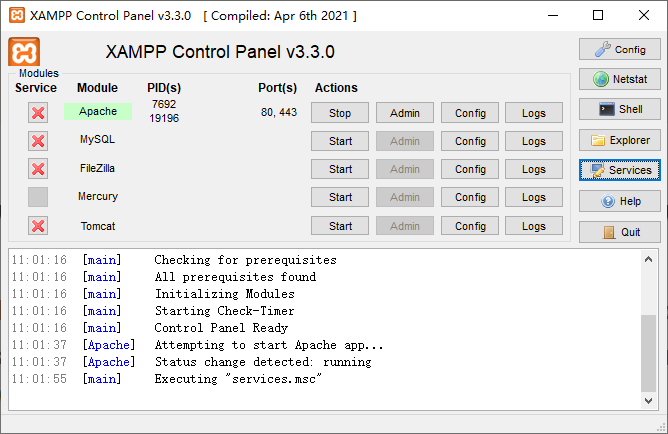This screenshot has width=668, height=434.
Task: View Apache Logs
Action: point(534,113)
